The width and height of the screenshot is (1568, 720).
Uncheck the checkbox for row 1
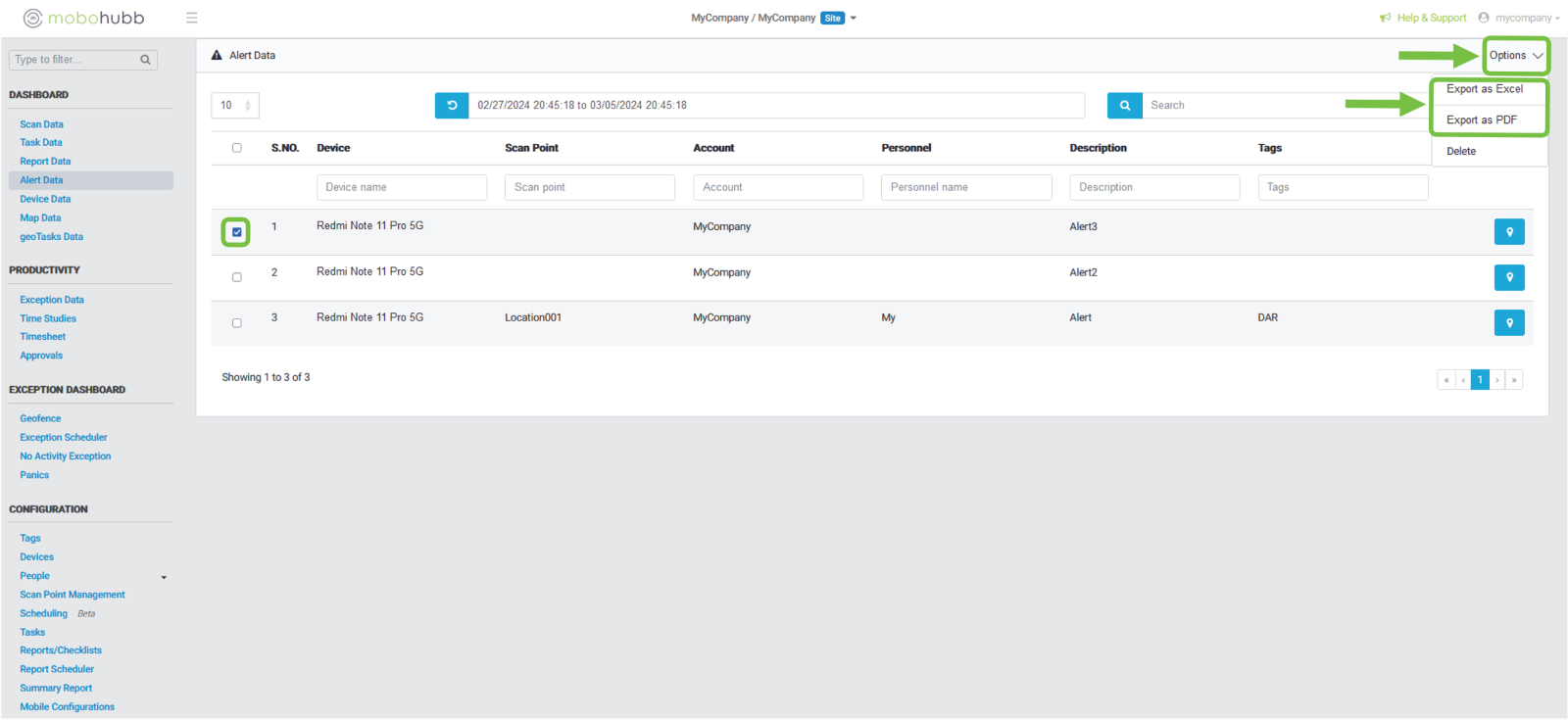[x=236, y=232]
